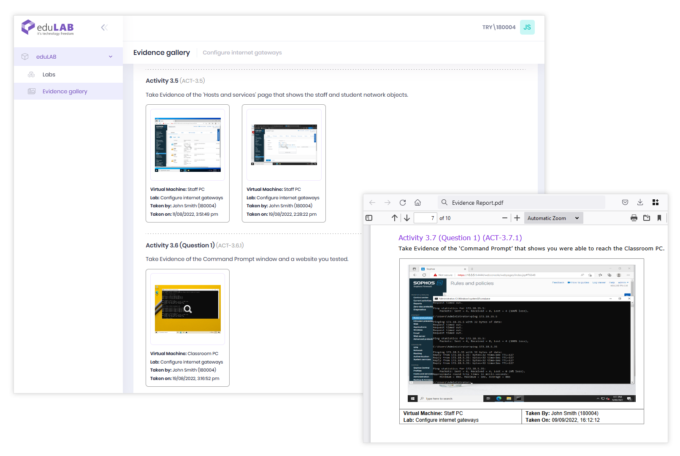Go to previous page in PDF
Image resolution: width=680 pixels, height=456 pixels.
click(x=395, y=218)
